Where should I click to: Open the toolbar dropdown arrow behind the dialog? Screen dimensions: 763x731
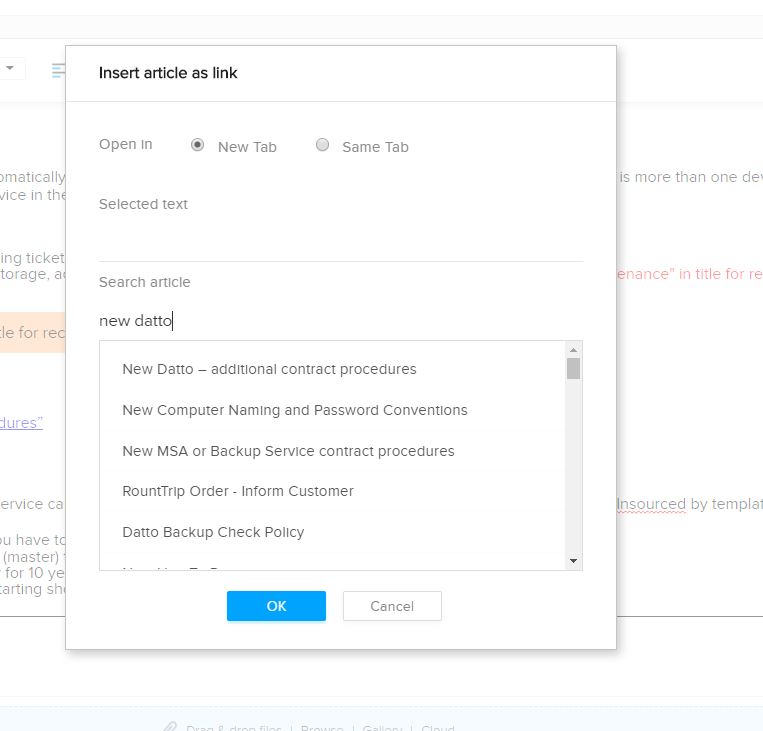tap(10, 68)
